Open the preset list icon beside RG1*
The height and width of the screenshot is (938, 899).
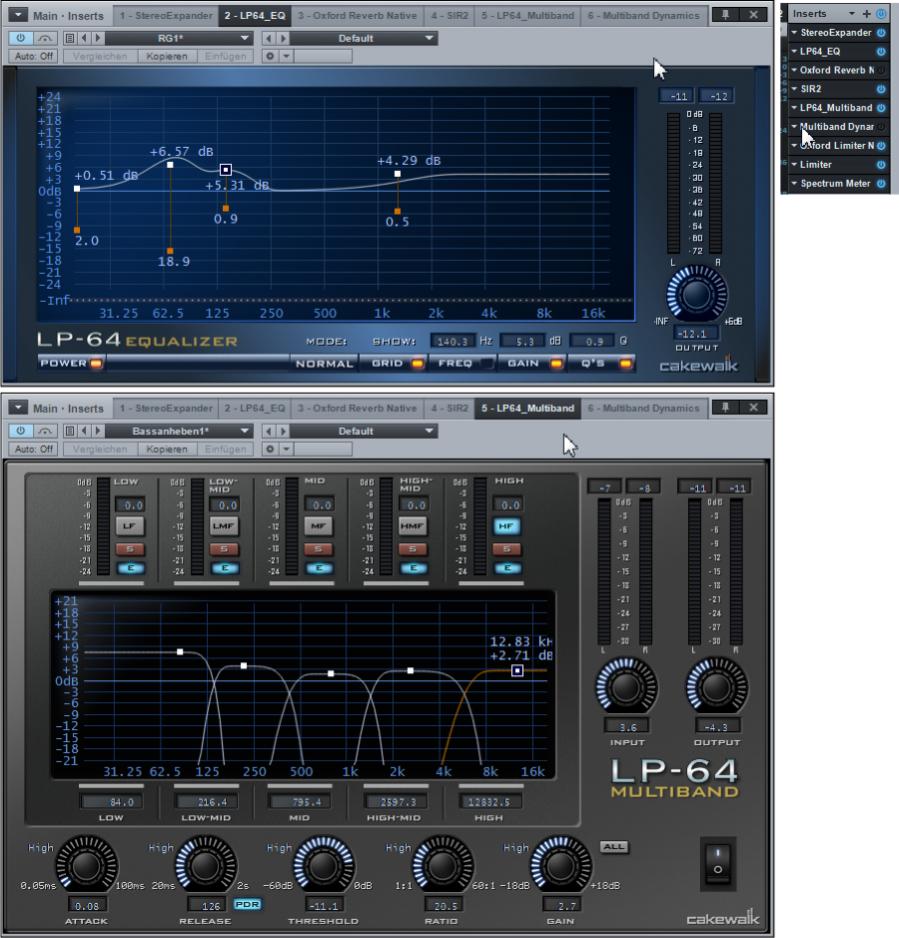click(x=70, y=38)
